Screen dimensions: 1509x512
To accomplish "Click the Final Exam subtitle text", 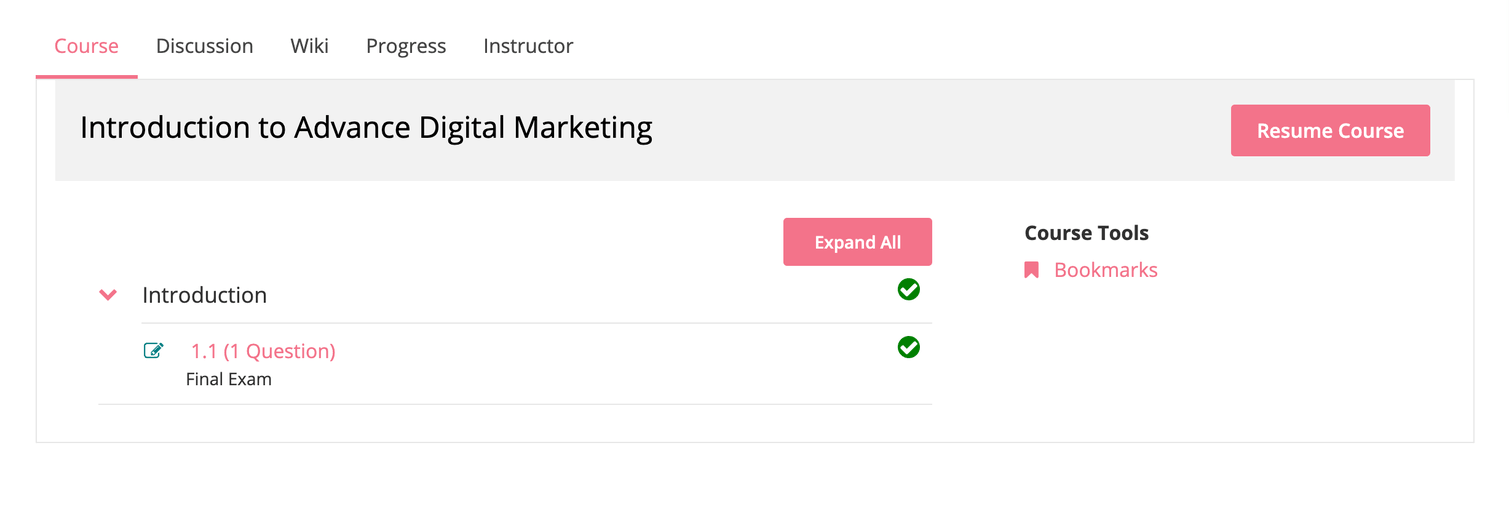I will pos(229,380).
